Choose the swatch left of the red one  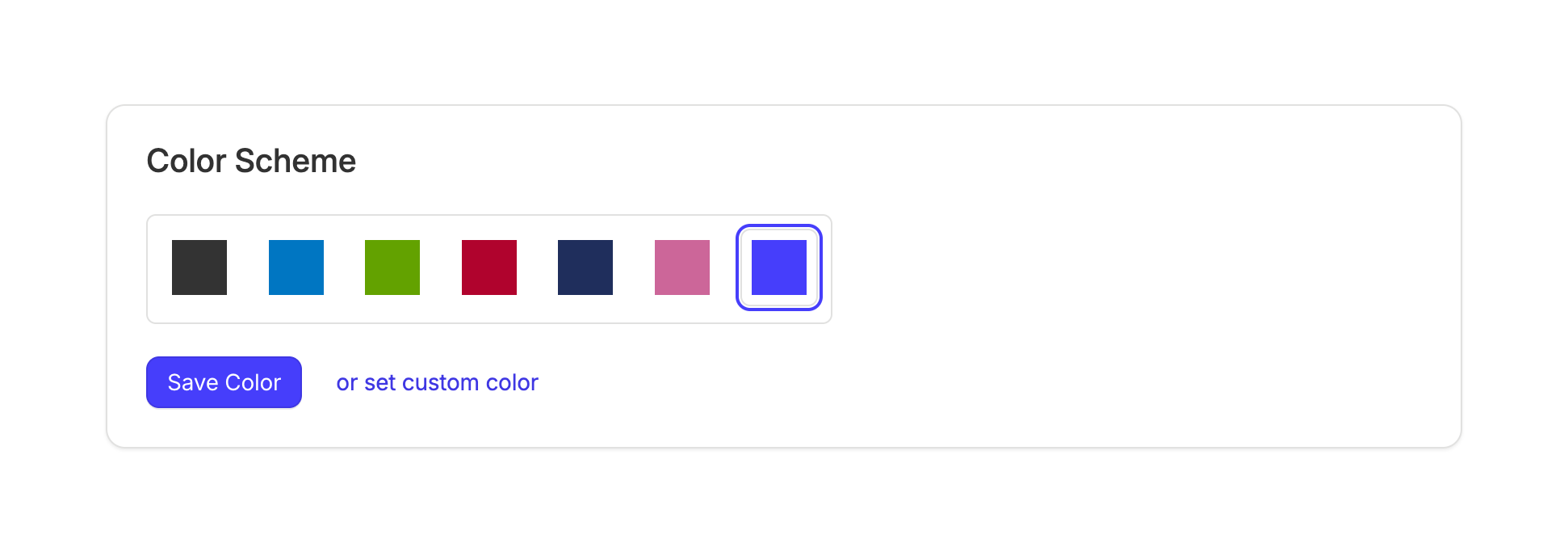click(x=392, y=267)
